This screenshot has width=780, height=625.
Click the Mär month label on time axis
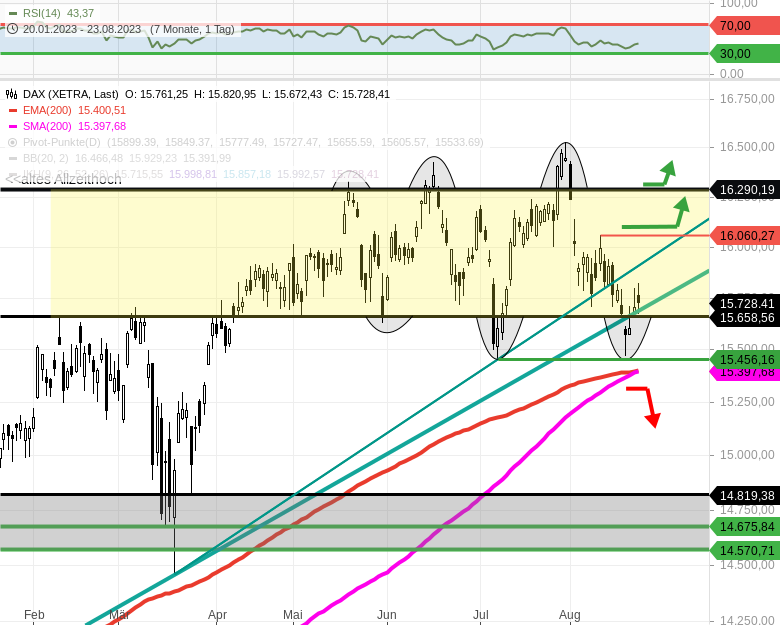[119, 615]
